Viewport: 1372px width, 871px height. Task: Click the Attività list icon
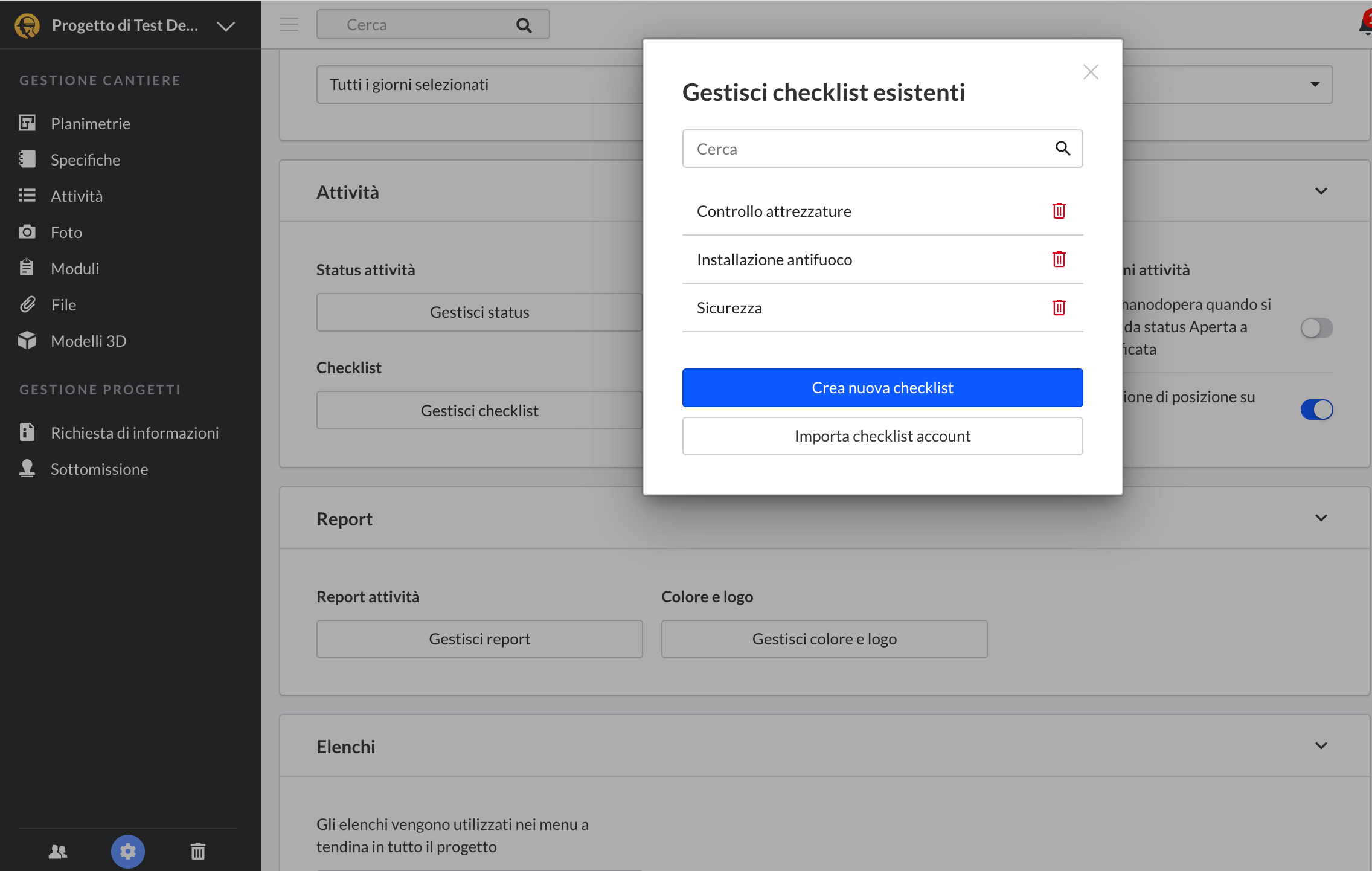click(27, 195)
